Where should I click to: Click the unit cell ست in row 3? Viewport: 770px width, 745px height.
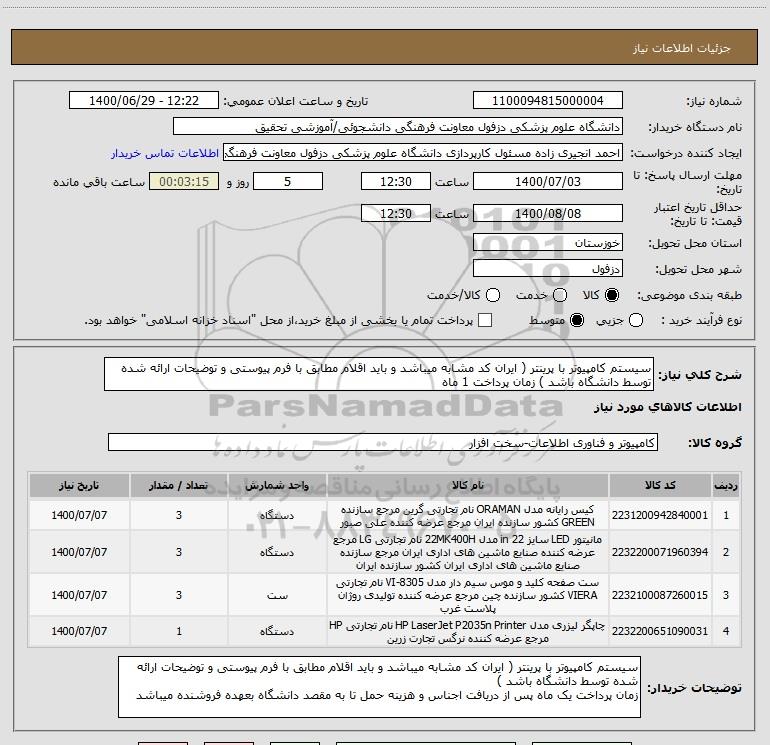click(x=277, y=595)
